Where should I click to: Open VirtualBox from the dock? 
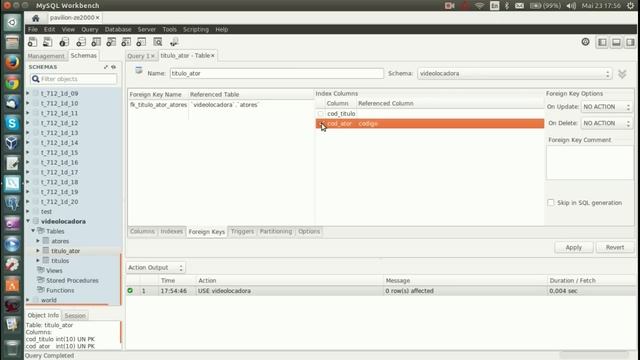pos(12,143)
